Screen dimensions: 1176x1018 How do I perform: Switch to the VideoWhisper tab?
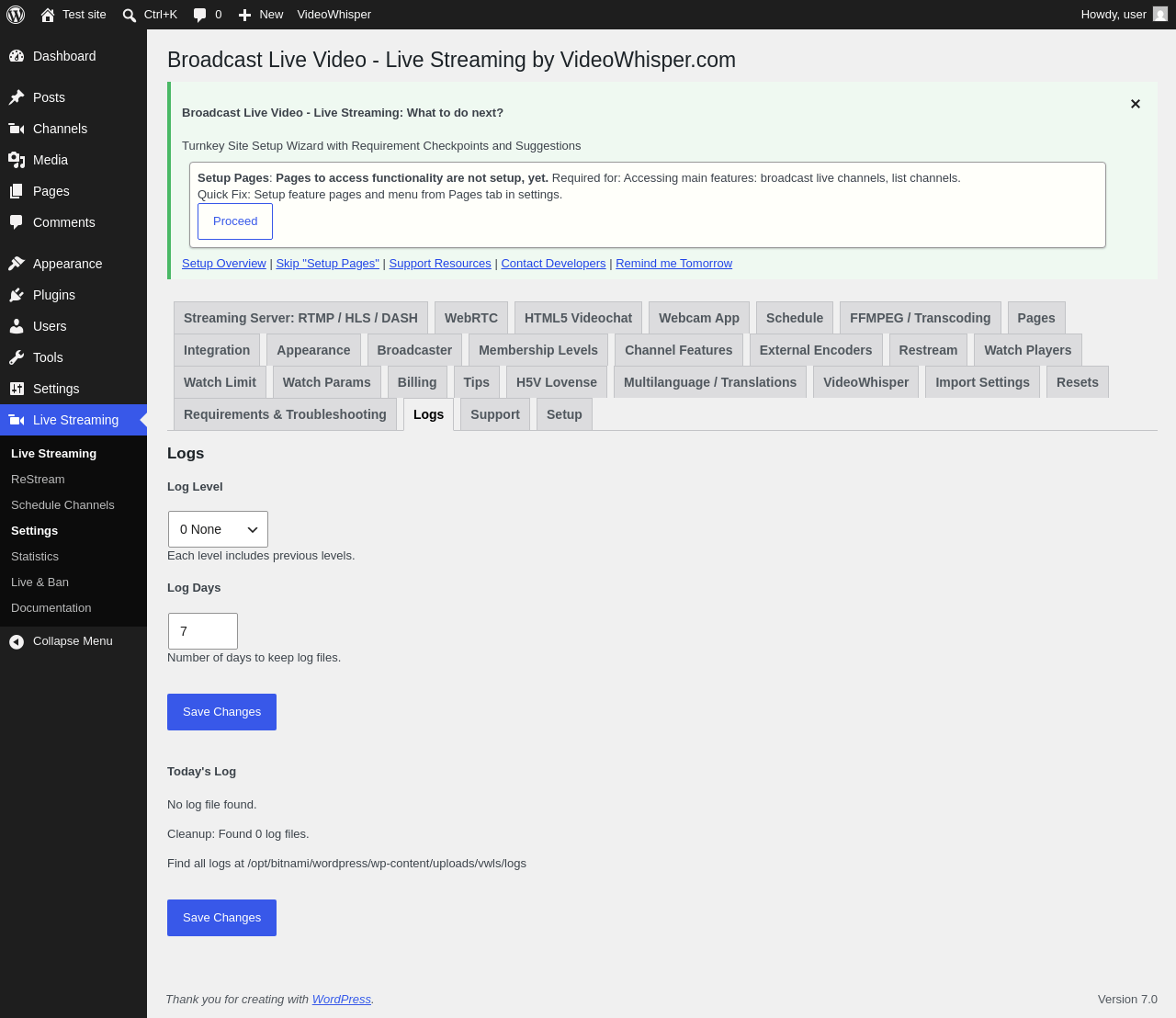[x=866, y=382]
